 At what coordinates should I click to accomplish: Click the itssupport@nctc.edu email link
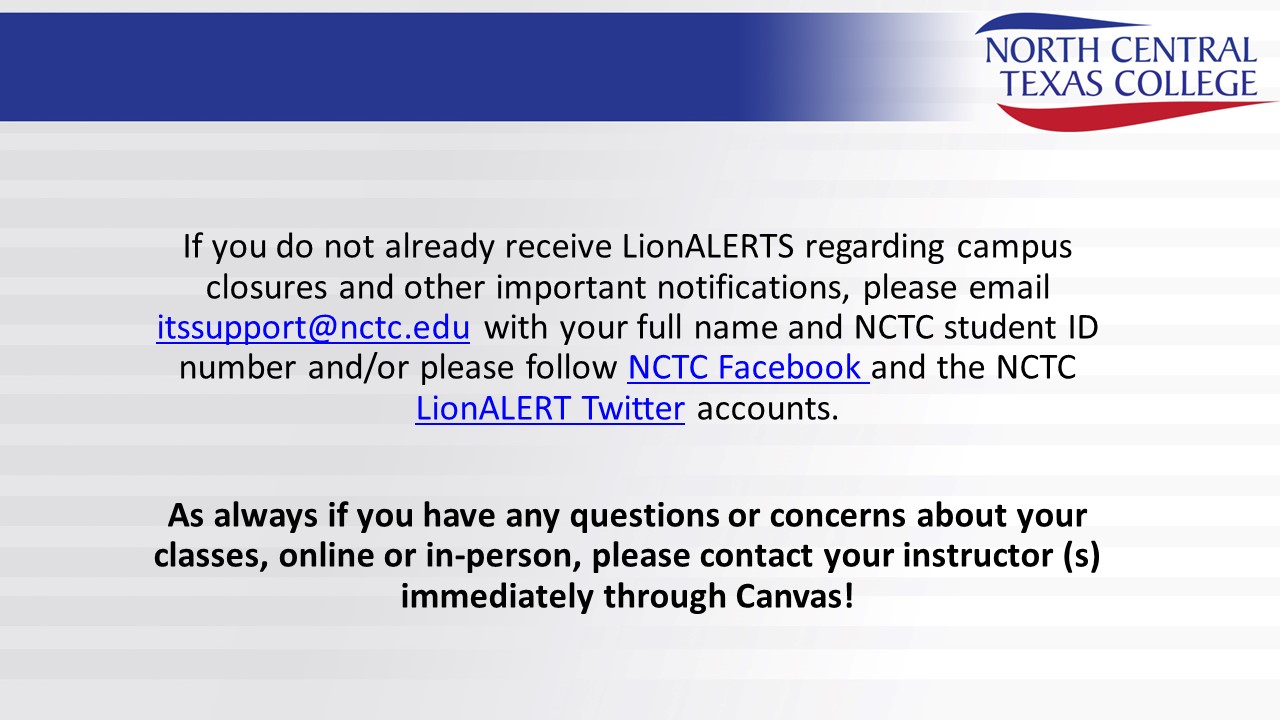[313, 328]
